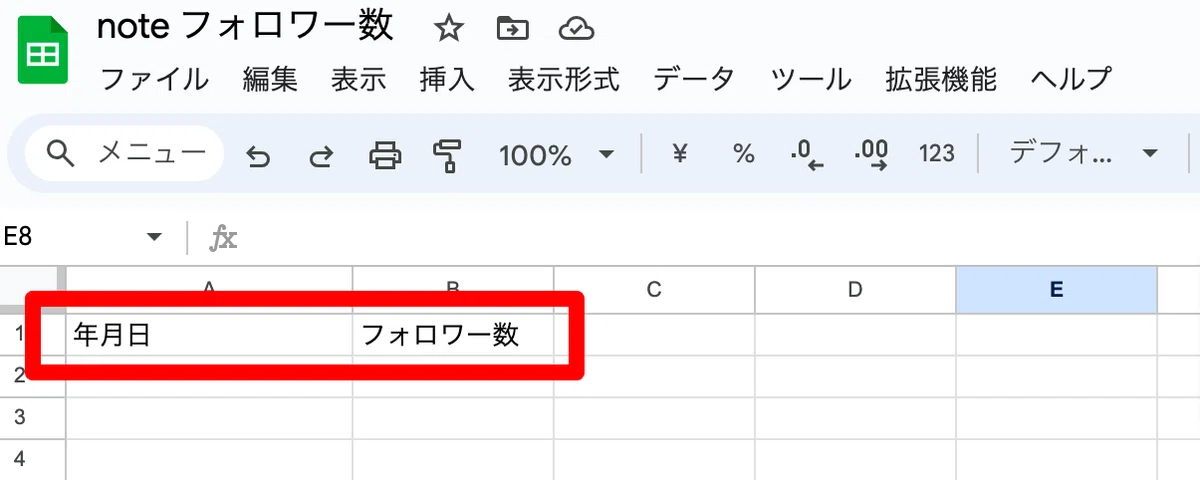Star the note フォロワー数 document

pos(449,29)
